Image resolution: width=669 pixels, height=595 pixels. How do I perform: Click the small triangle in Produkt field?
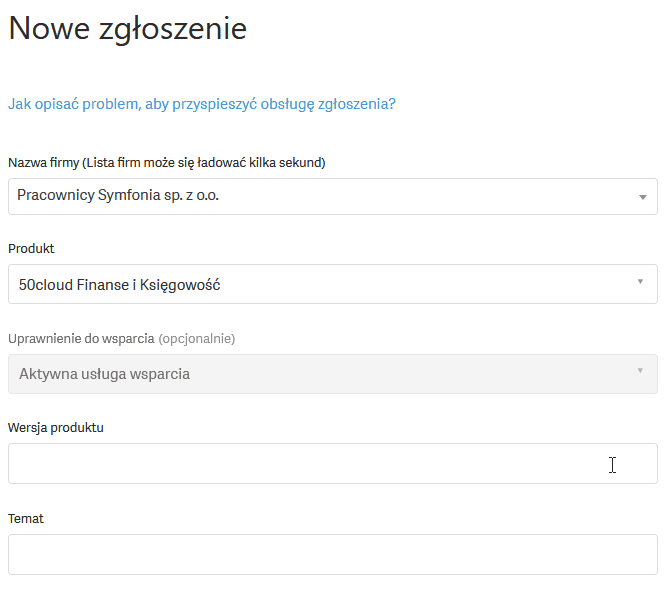coord(640,282)
